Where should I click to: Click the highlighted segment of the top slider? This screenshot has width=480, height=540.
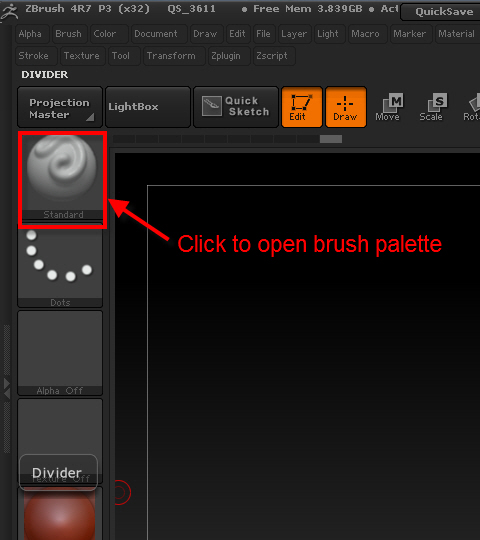[x=331, y=139]
